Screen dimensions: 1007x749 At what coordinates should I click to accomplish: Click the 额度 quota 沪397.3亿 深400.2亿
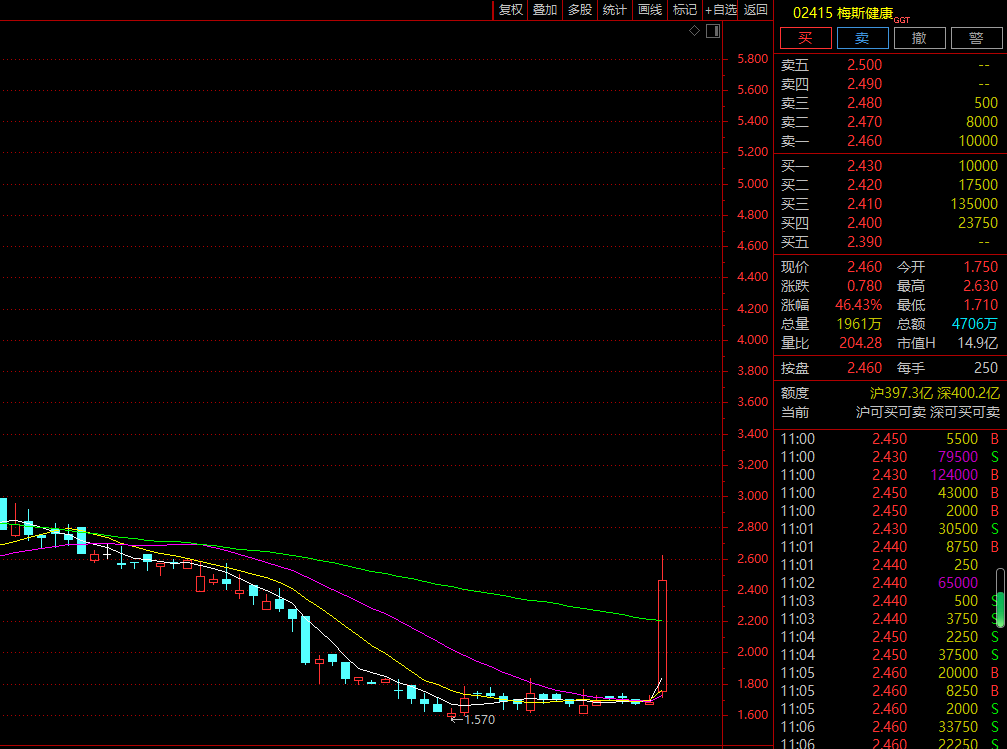[934, 393]
